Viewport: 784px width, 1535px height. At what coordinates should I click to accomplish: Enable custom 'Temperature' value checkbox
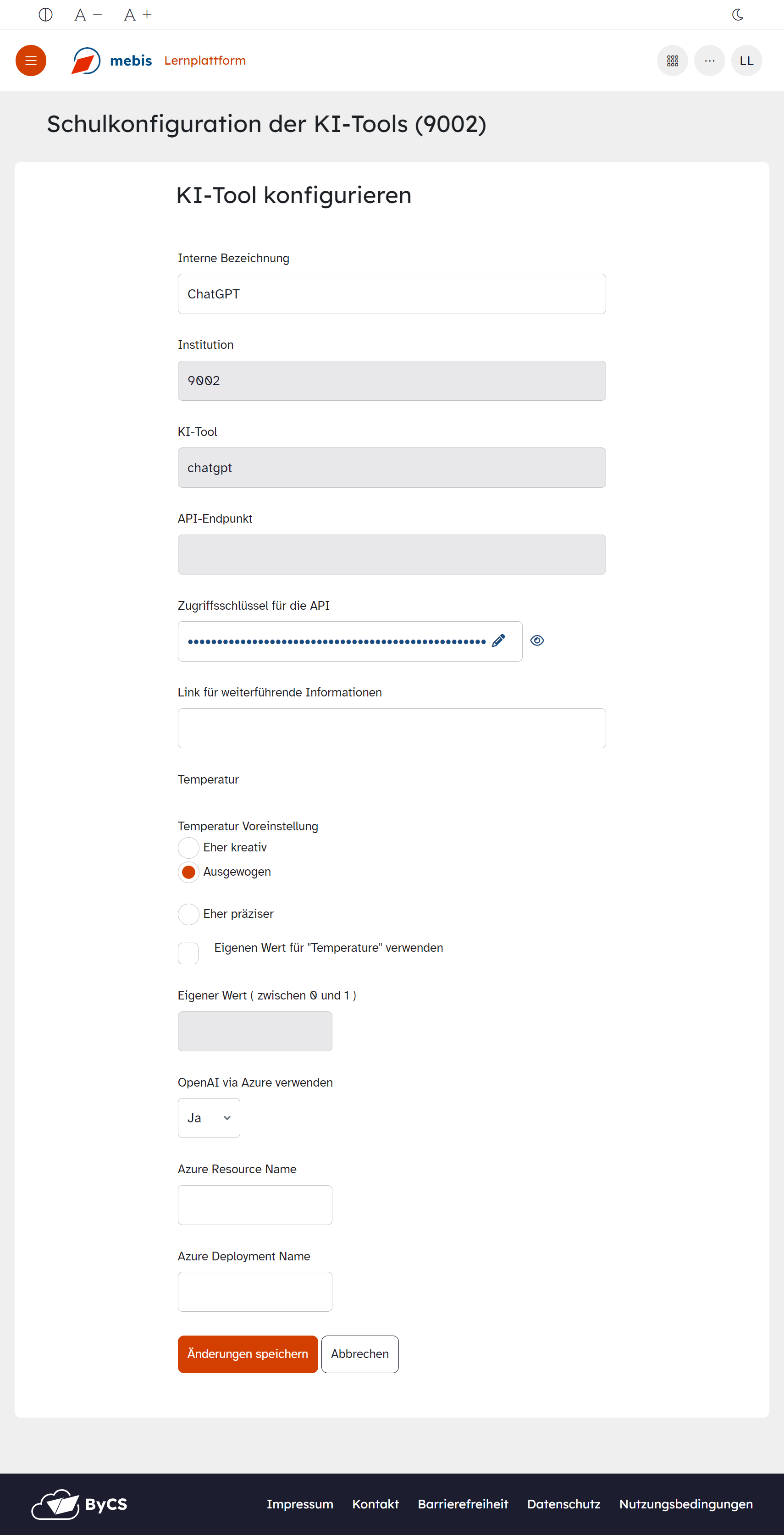pos(188,953)
